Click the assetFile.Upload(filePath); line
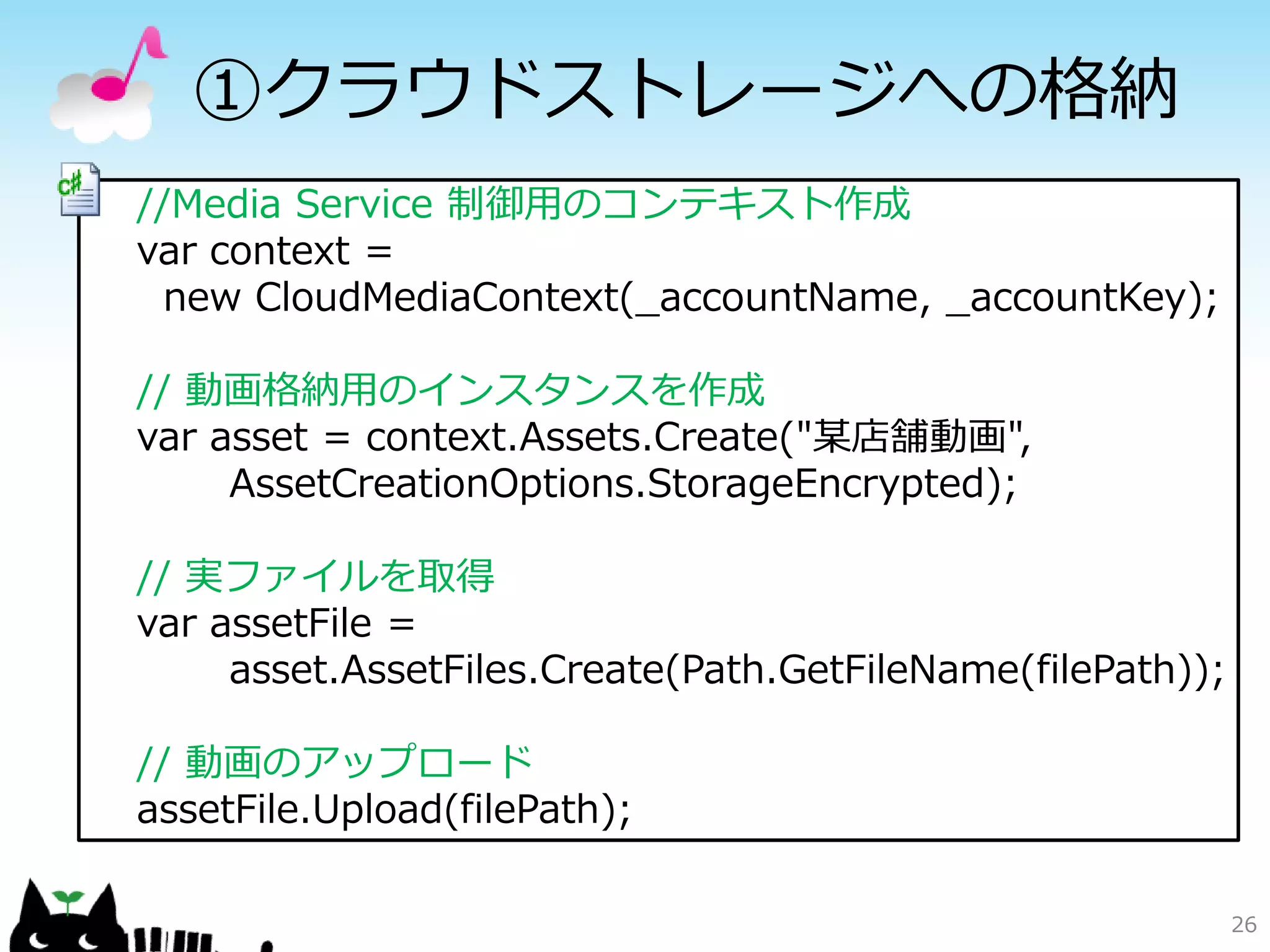 click(x=384, y=809)
